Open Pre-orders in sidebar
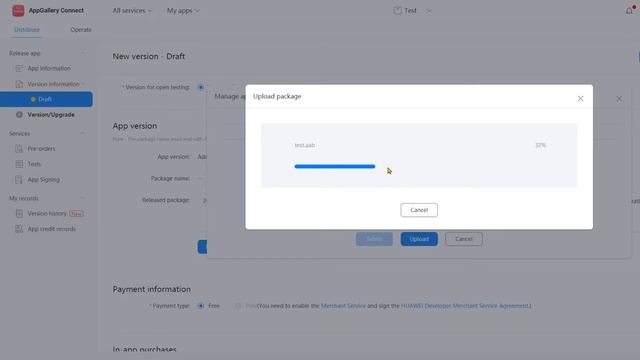 (41, 149)
